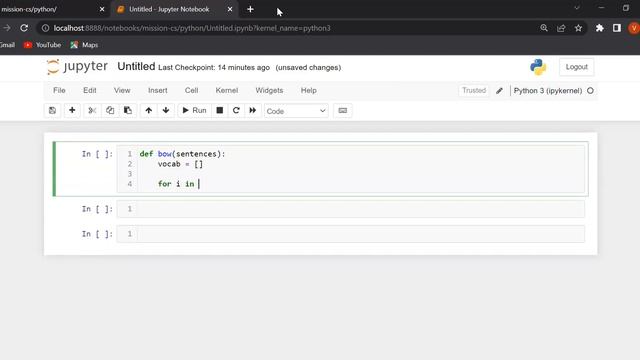Go forward in browser history
This screenshot has height=360, width=640.
[7, 28]
